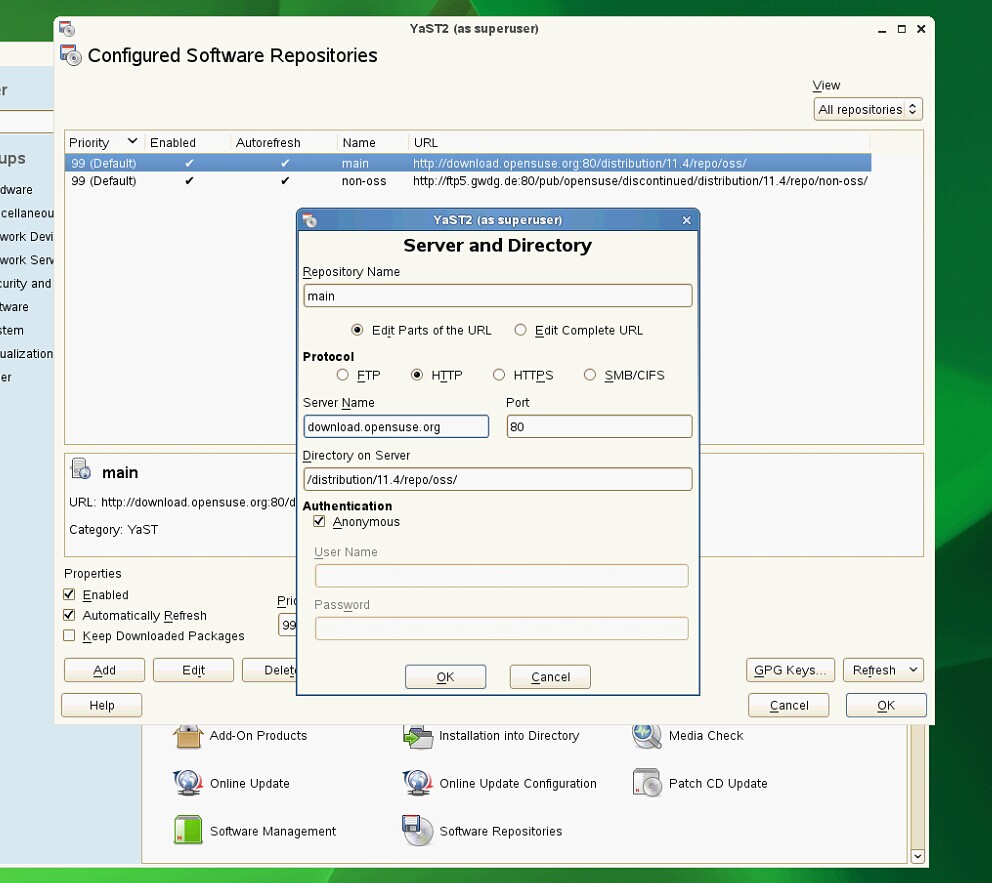This screenshot has width=992, height=883.
Task: Click OK in Server and Directory dialog
Action: pyautogui.click(x=445, y=677)
